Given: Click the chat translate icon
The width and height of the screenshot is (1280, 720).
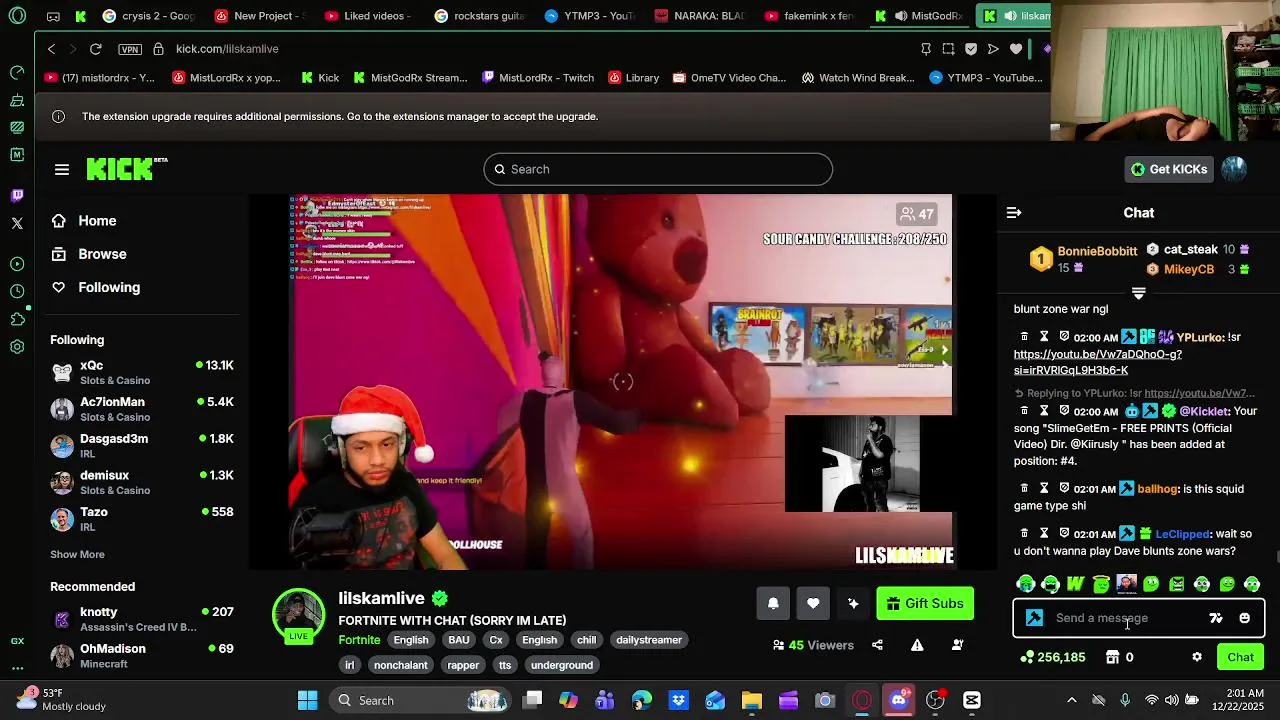Looking at the screenshot, I should (1216, 618).
